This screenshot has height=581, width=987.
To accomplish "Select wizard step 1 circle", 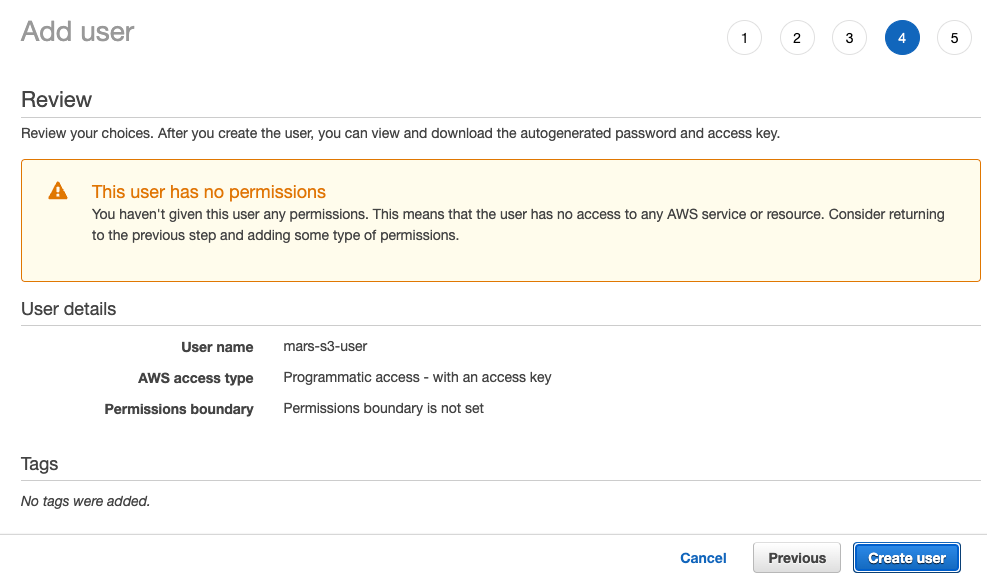I will [744, 37].
